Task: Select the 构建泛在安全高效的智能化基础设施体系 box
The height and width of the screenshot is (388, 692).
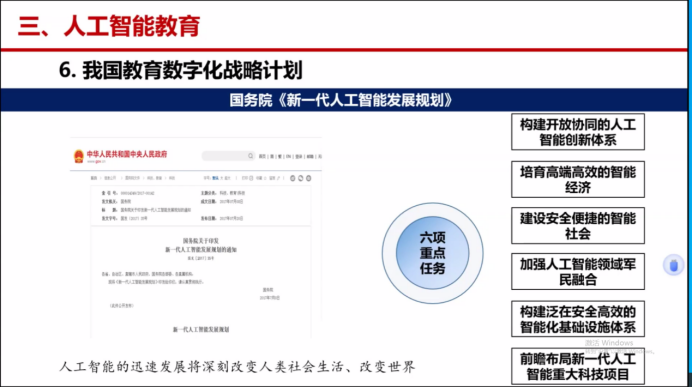Action: tap(578, 319)
